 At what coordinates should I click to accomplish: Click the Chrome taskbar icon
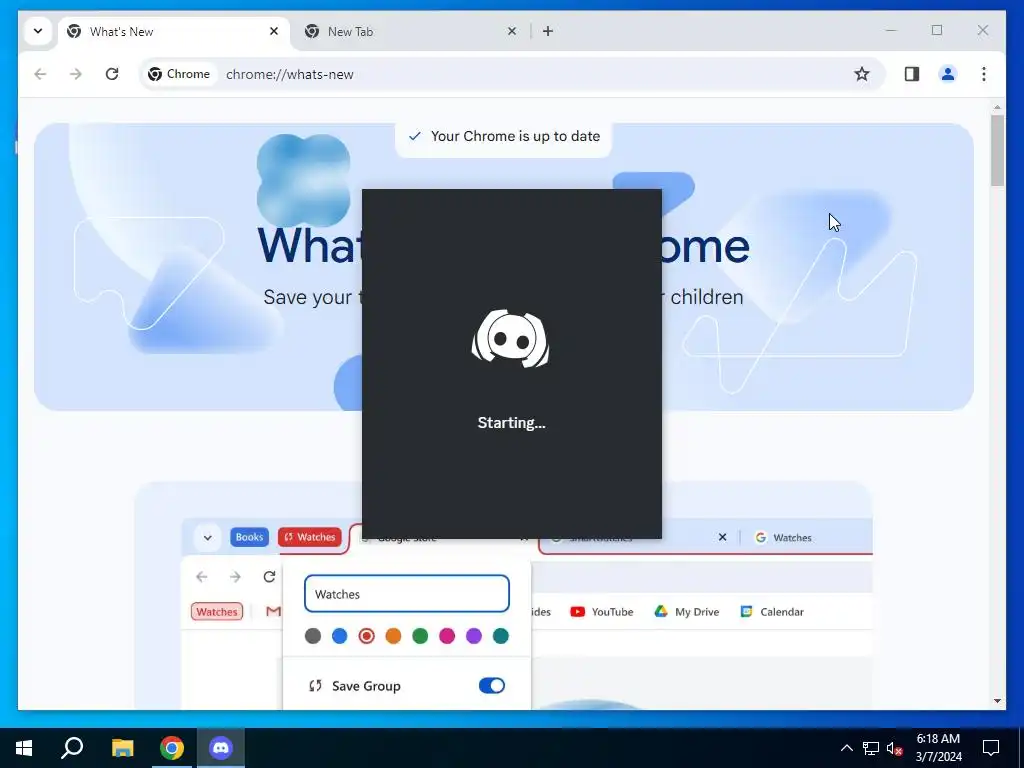172,748
